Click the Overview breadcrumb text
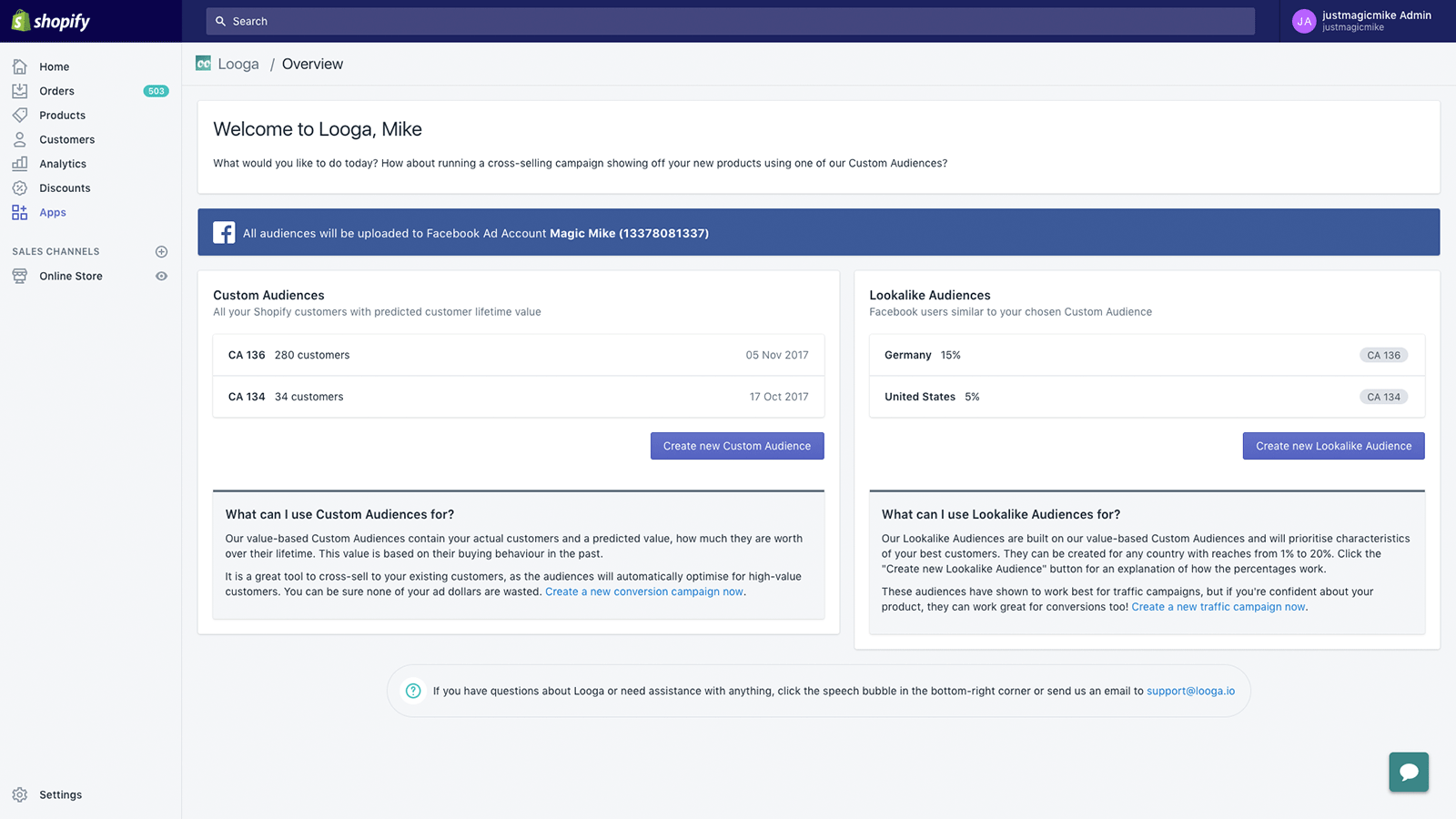This screenshot has height=819, width=1456. [312, 64]
